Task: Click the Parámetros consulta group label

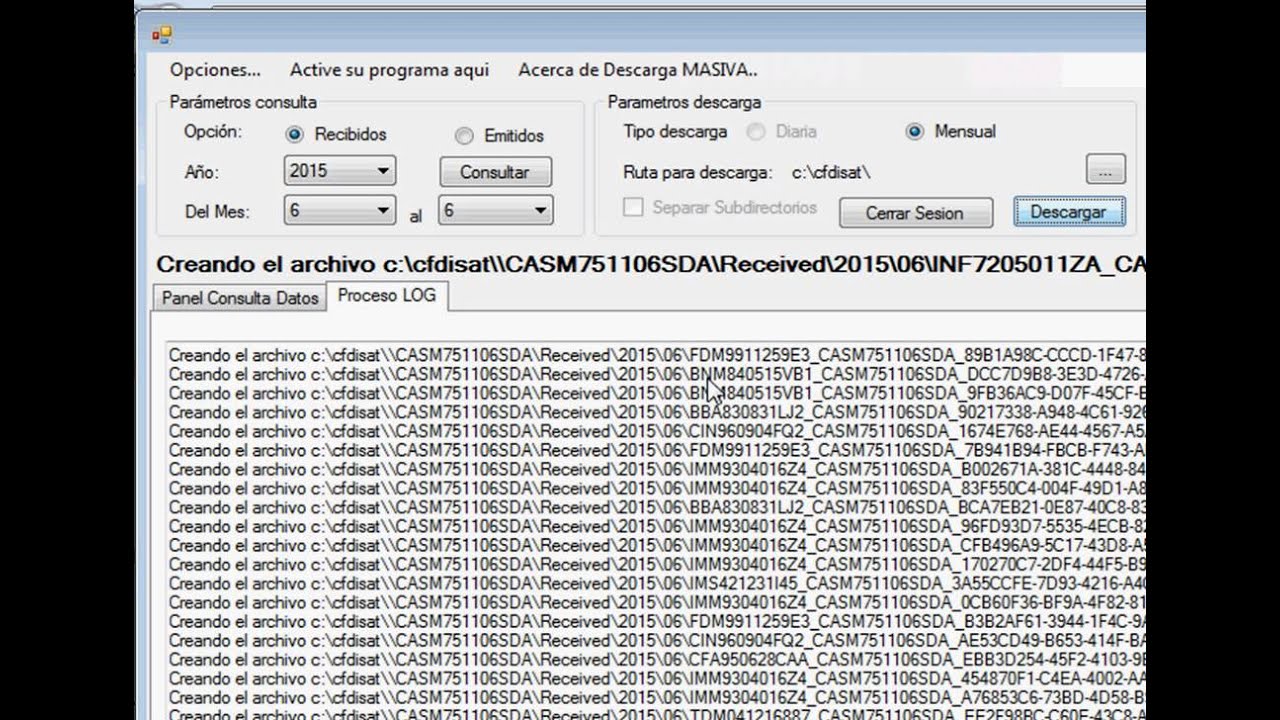Action: point(243,102)
